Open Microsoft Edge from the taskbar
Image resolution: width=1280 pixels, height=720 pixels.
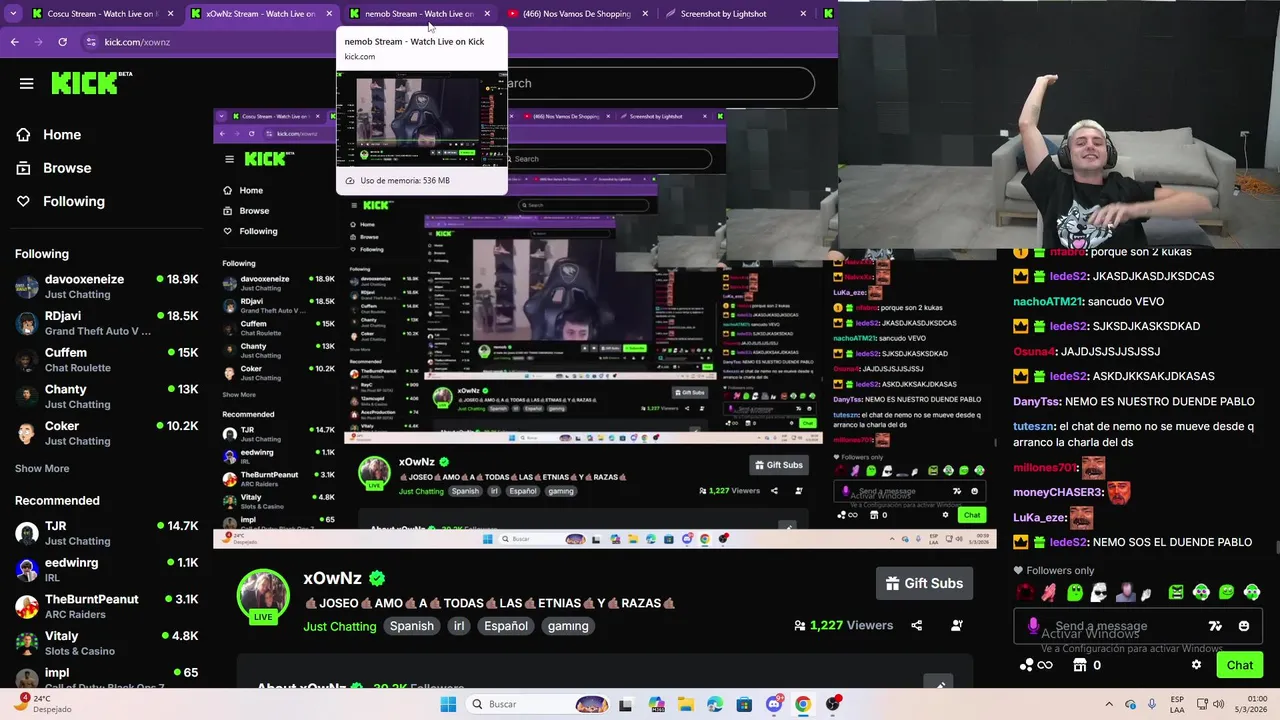click(715, 704)
